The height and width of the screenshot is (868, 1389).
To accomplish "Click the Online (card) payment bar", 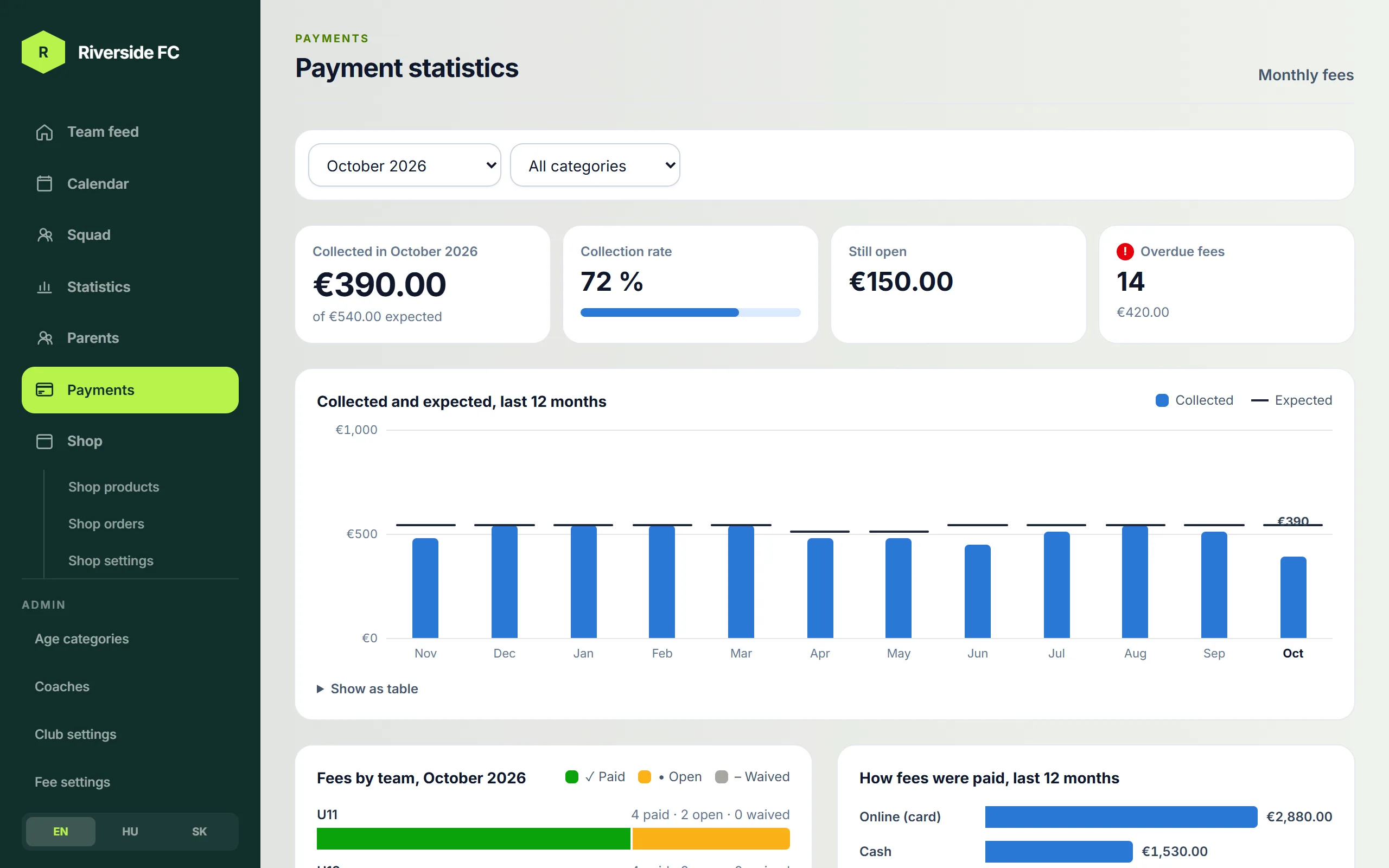I will click(x=1121, y=816).
